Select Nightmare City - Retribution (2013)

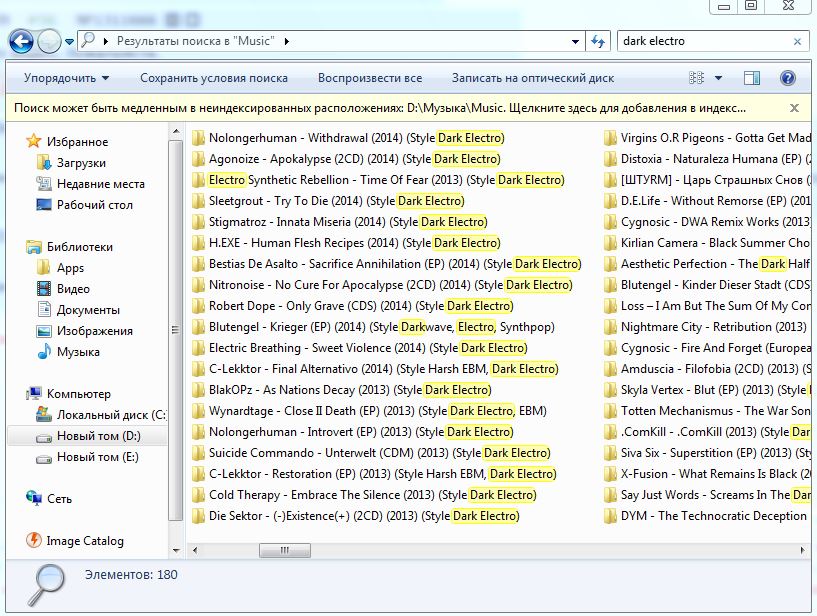click(705, 327)
